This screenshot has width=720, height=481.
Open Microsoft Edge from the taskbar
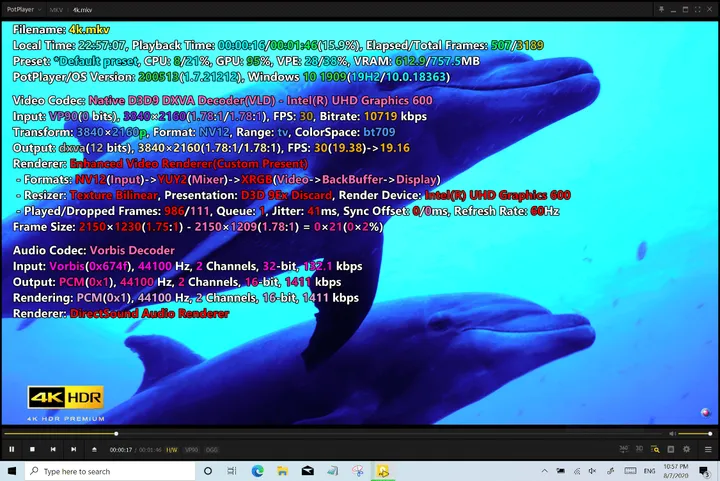click(x=258, y=471)
